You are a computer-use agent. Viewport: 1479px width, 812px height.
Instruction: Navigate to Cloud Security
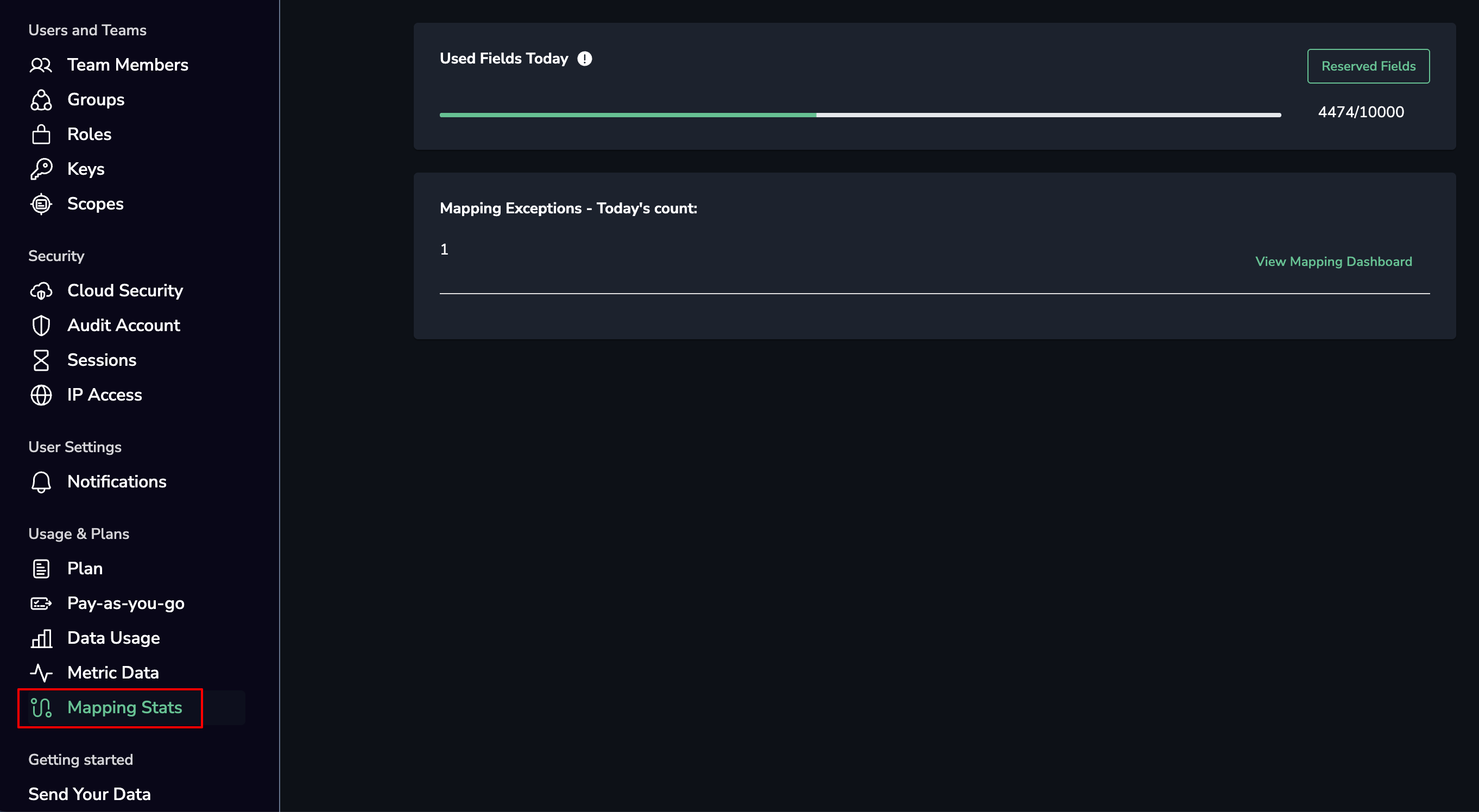pyautogui.click(x=125, y=291)
